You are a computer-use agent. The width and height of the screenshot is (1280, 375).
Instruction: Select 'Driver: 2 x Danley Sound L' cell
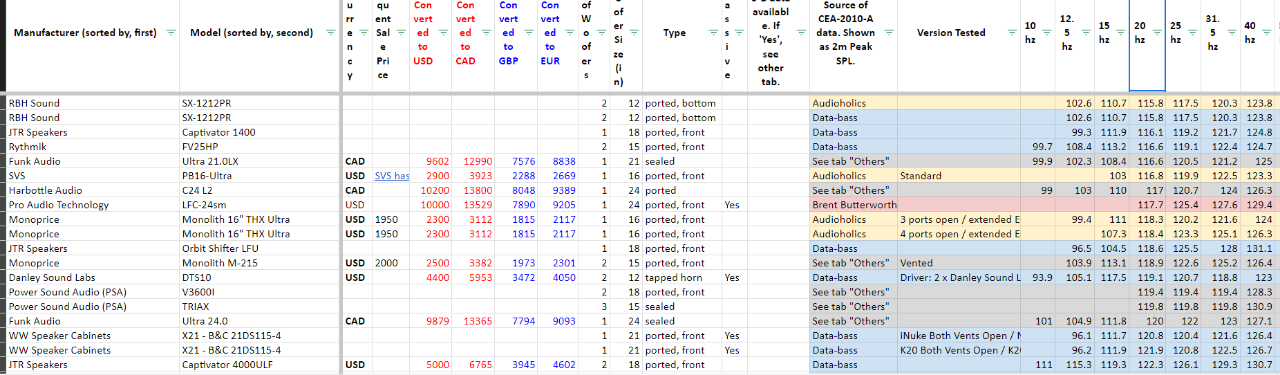(958, 277)
